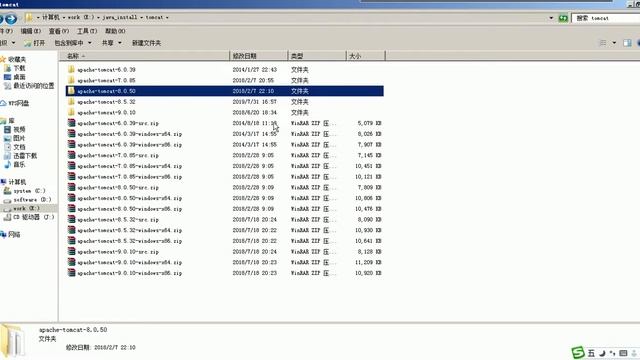
Task: Expand the arrow after tomcat in the breadcrumb
Action: coord(167,18)
